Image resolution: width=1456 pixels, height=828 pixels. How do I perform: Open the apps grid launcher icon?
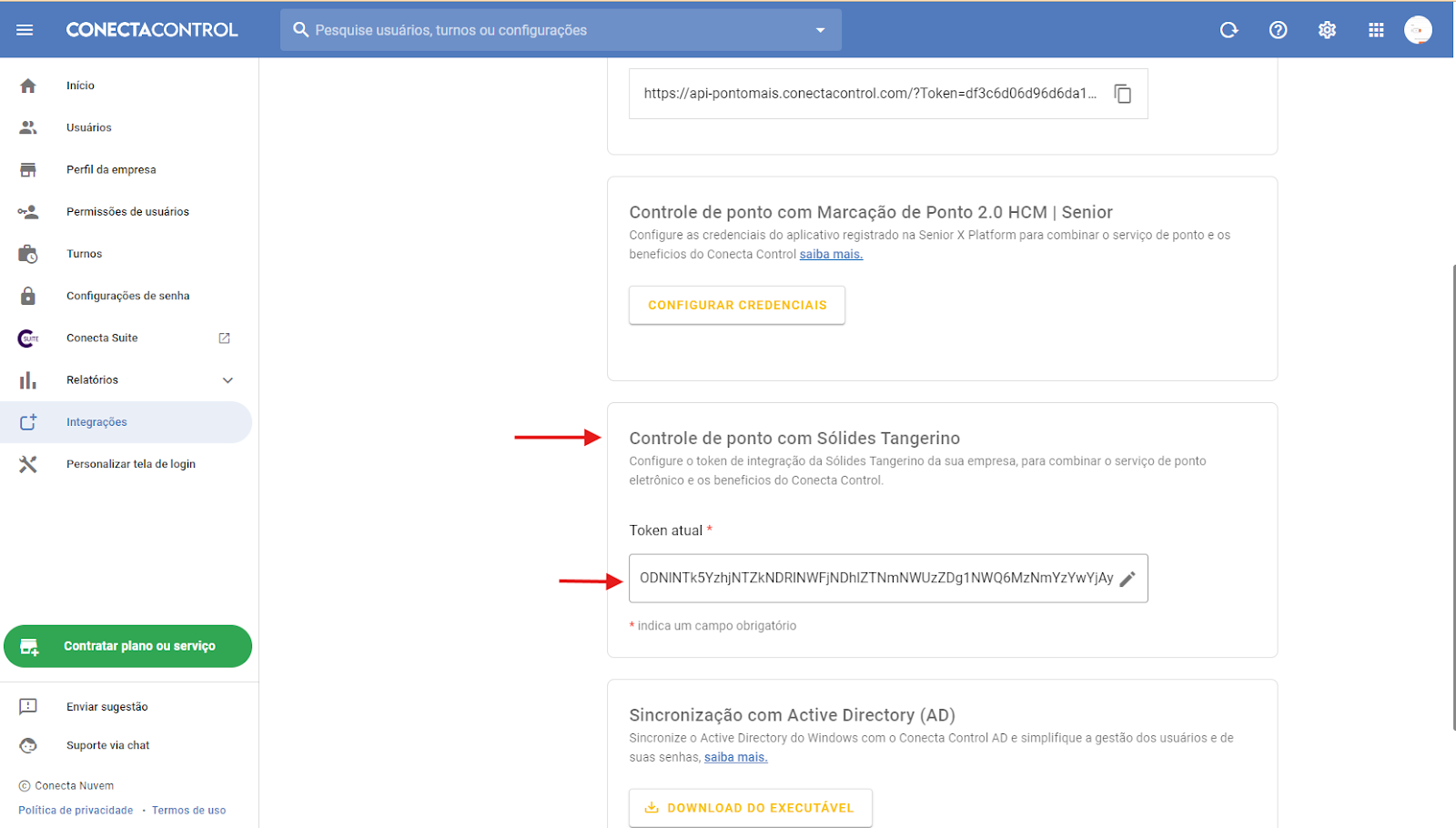click(x=1376, y=30)
